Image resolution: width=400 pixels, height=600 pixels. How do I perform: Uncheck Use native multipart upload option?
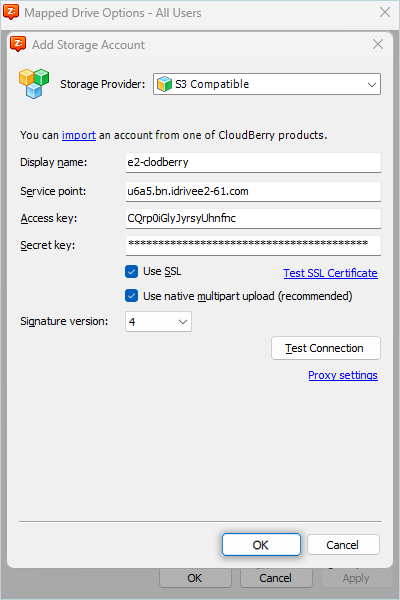tap(131, 296)
